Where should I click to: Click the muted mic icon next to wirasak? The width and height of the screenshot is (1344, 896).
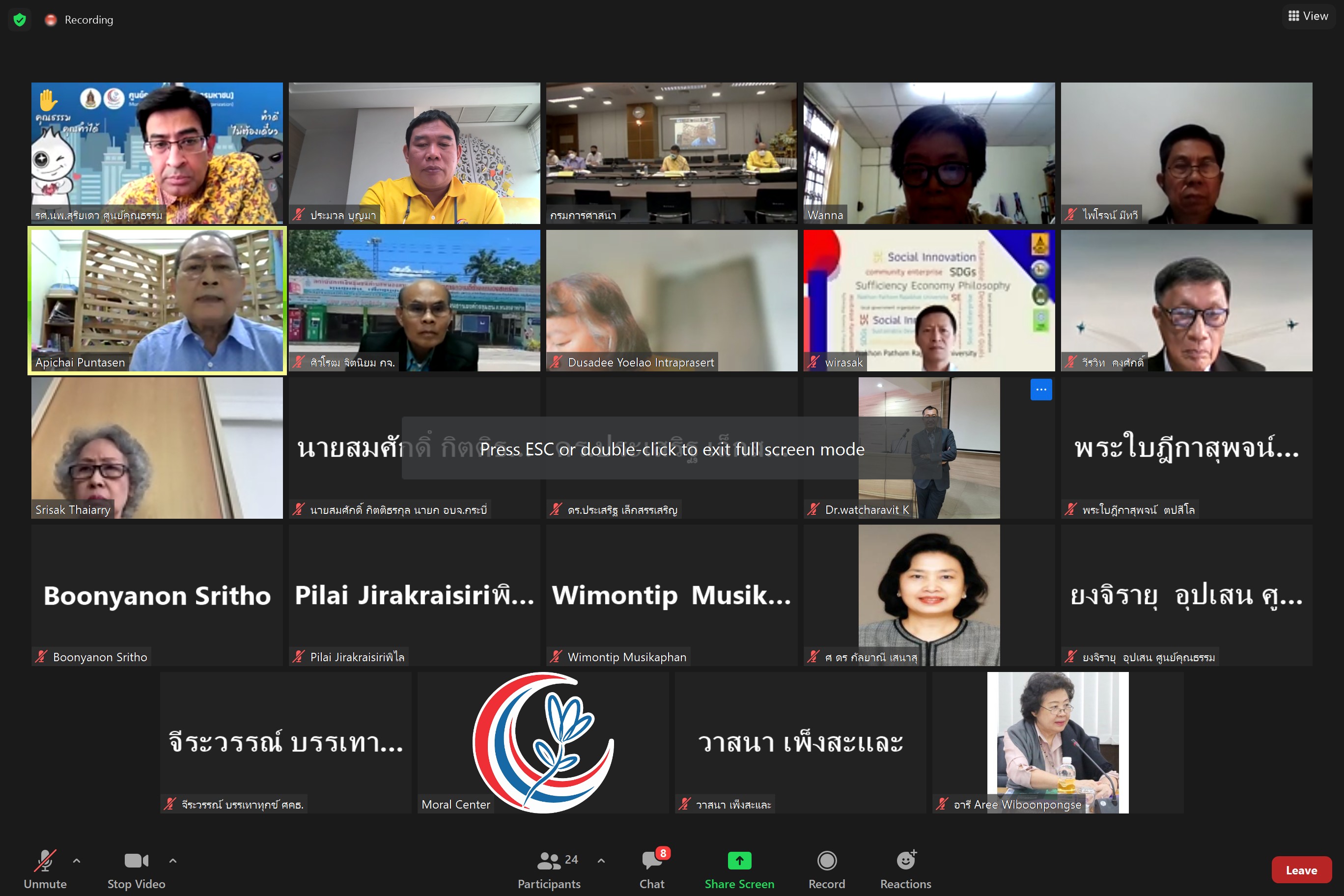[813, 363]
